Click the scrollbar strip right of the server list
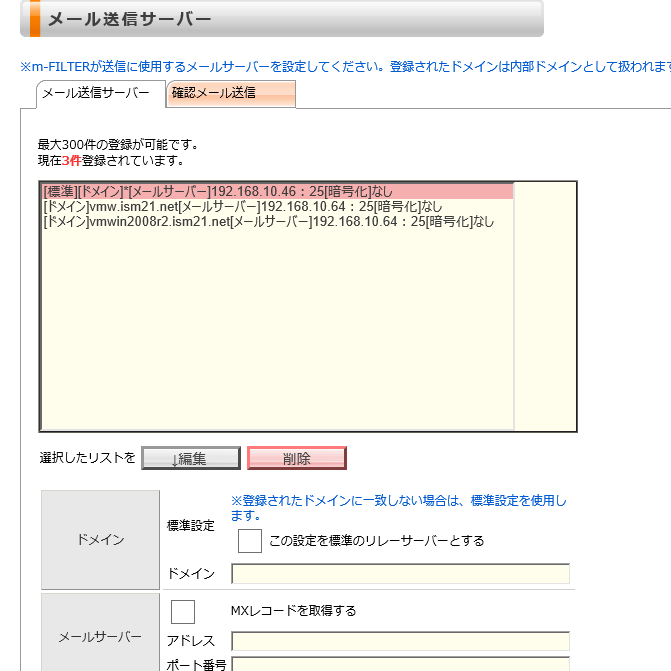Screen dimensions: 671x671 click(x=545, y=306)
